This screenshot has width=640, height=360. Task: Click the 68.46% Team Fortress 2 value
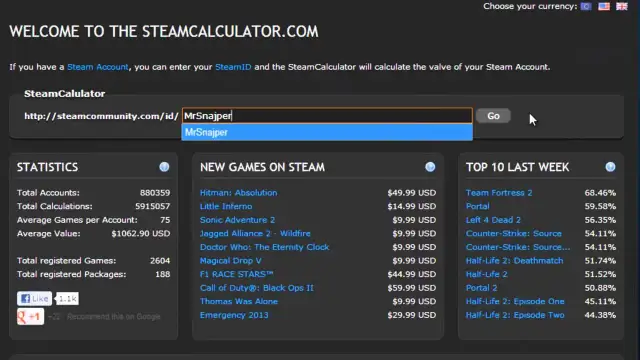(x=600, y=193)
